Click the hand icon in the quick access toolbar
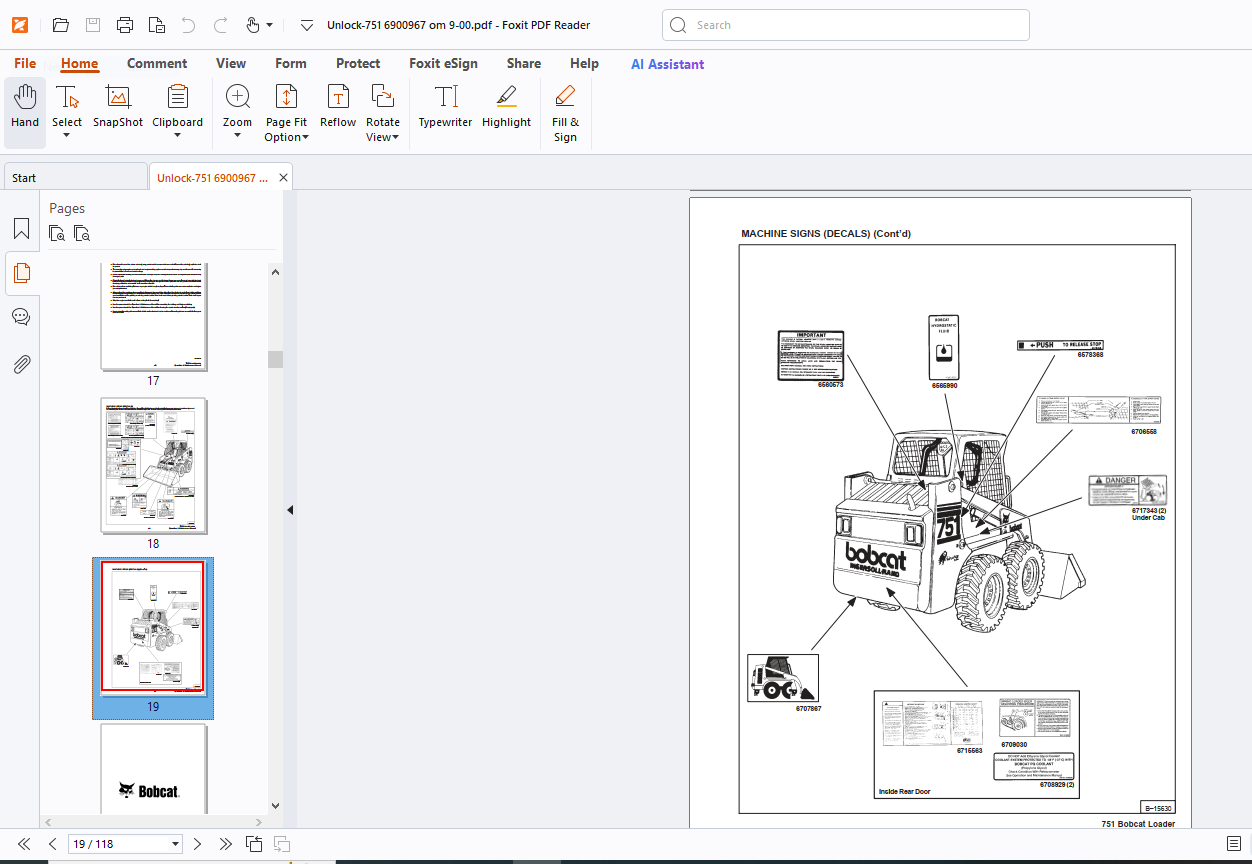The image size is (1252, 864). click(253, 25)
